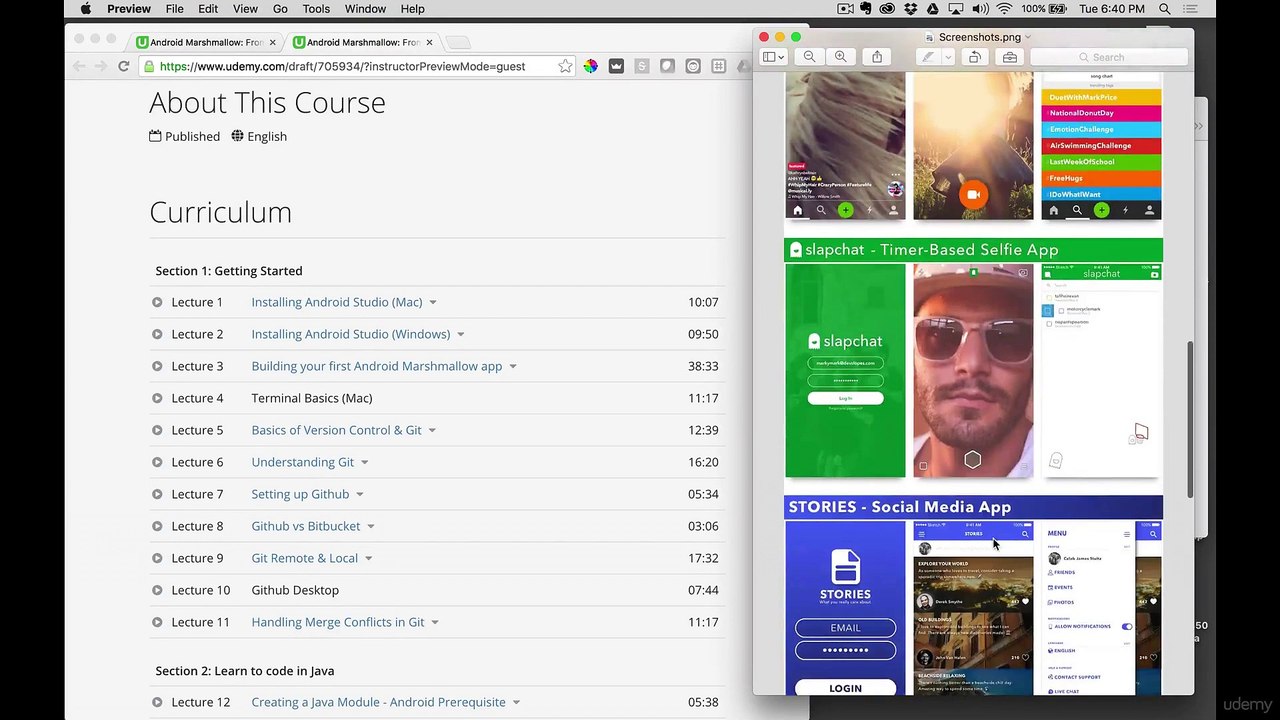Expand the Installing Android Studio (Mac) description arrow
The width and height of the screenshot is (1280, 720).
click(x=433, y=302)
